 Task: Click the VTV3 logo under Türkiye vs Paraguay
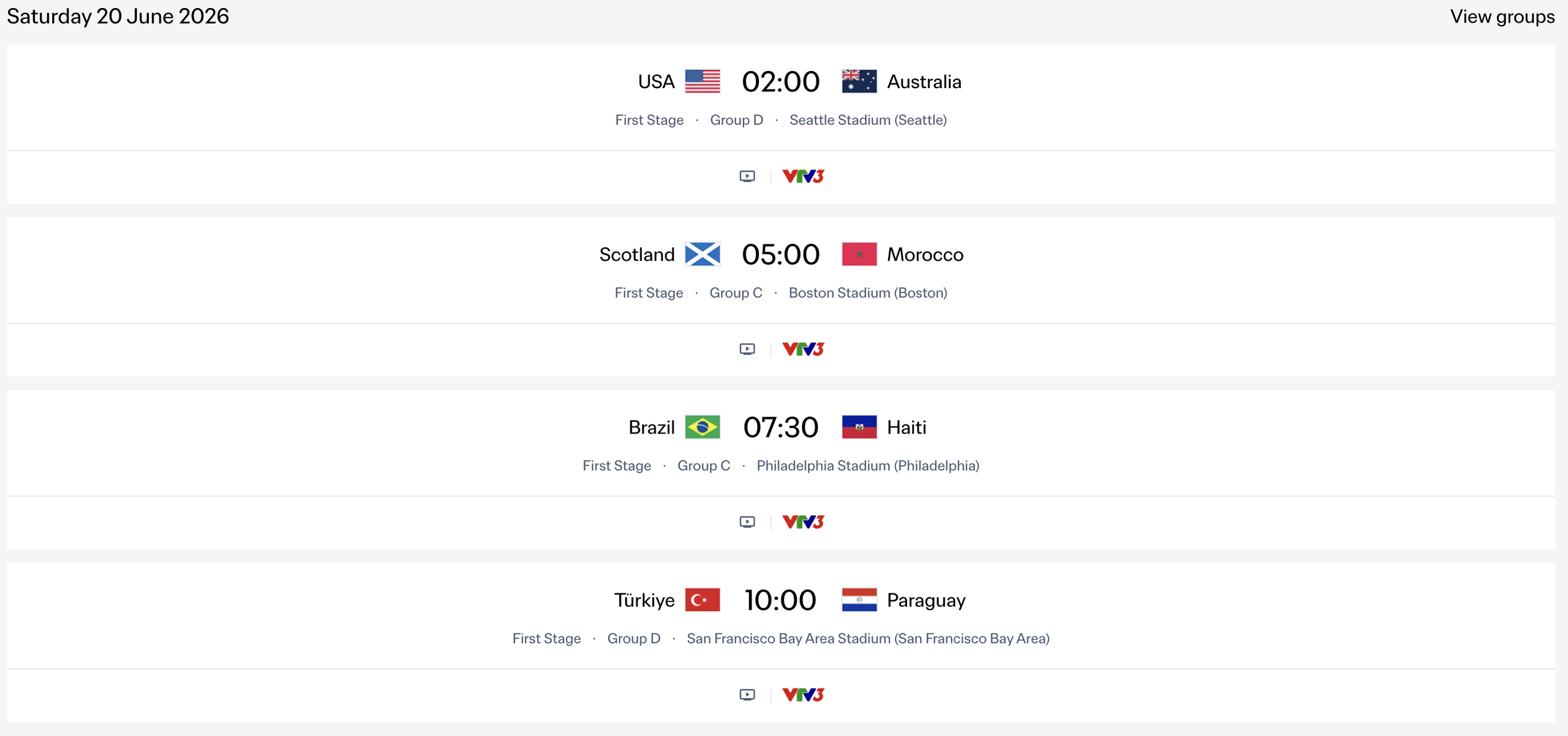coord(803,694)
